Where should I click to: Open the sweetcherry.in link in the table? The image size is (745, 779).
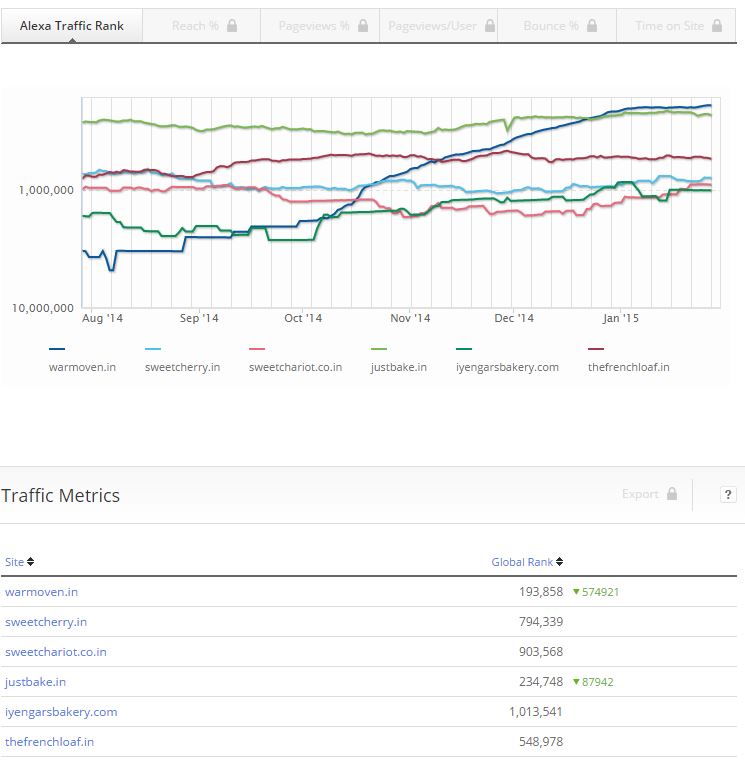tap(46, 622)
